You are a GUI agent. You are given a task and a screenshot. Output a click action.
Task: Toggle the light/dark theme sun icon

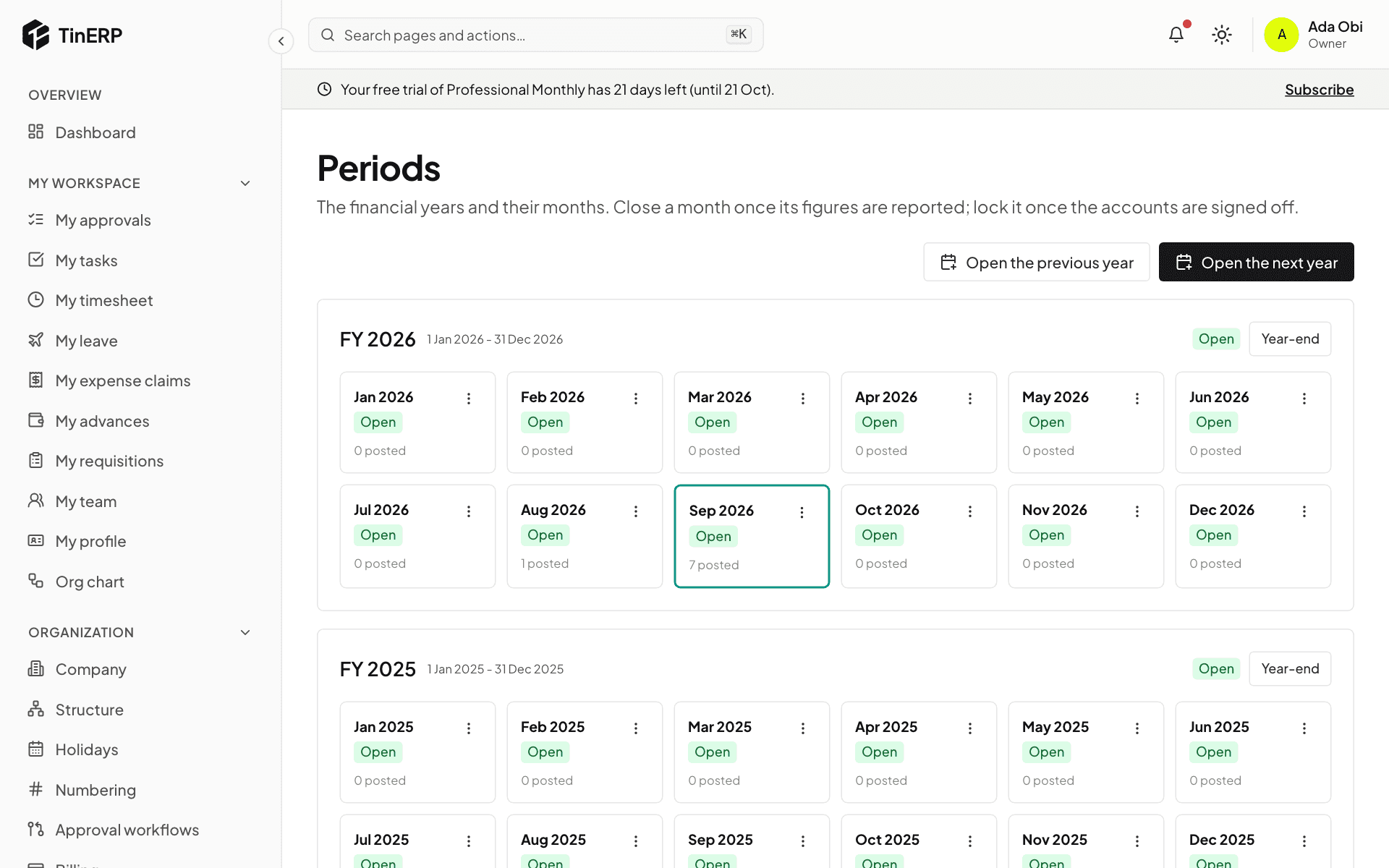pos(1222,35)
